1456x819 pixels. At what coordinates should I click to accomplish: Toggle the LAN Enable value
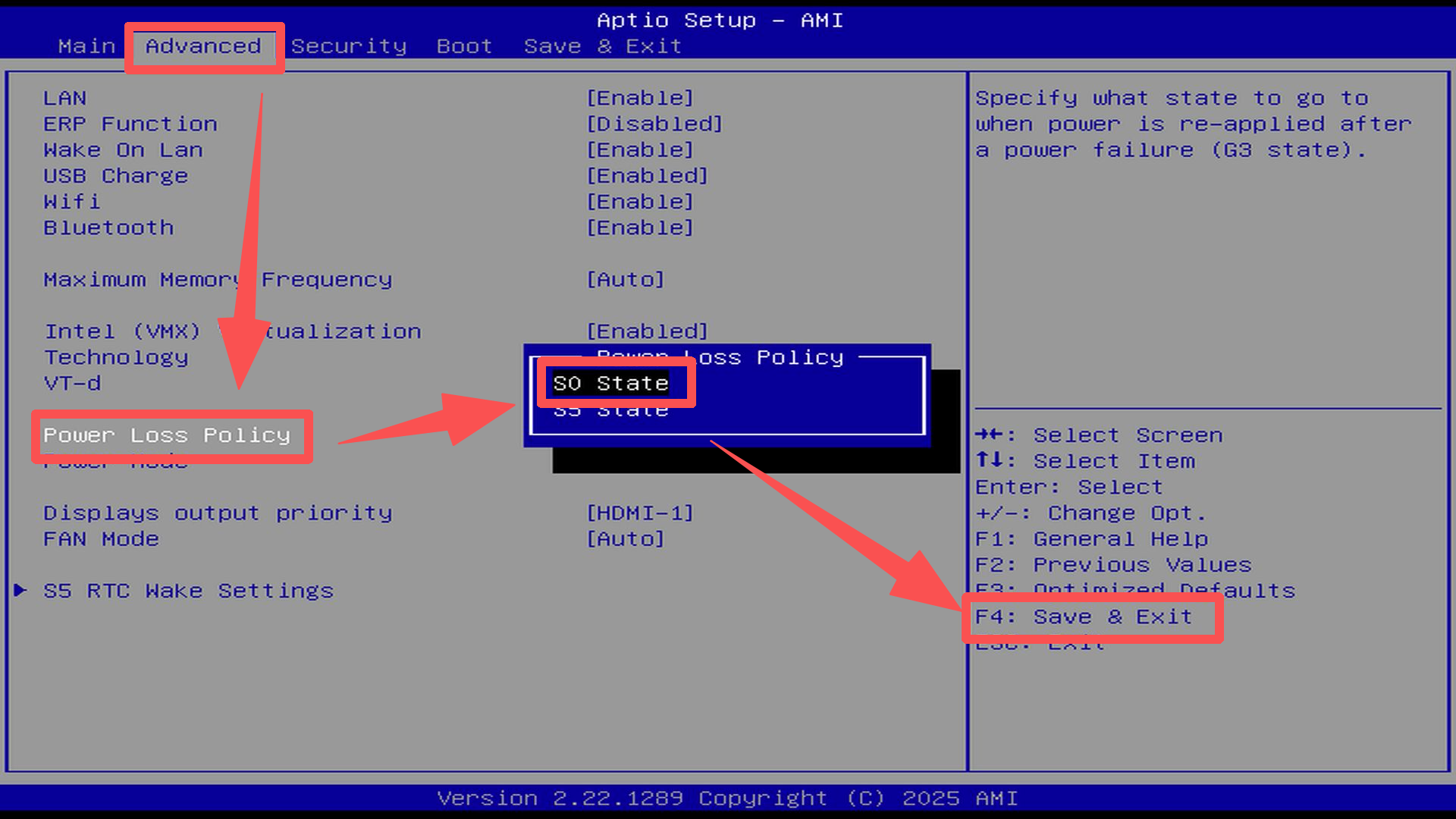(640, 99)
